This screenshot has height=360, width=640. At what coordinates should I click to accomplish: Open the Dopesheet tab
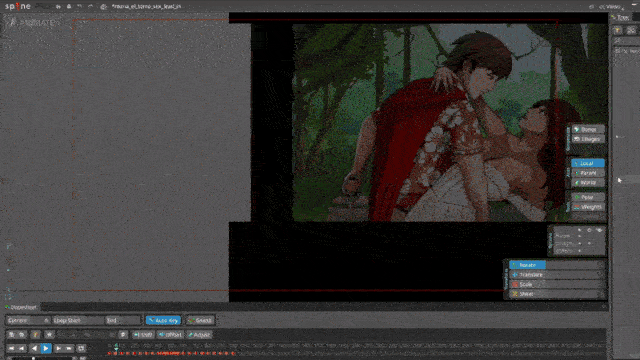click(x=21, y=307)
